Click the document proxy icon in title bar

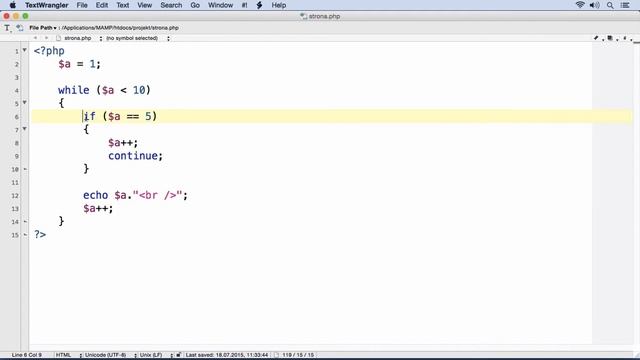[303, 16]
